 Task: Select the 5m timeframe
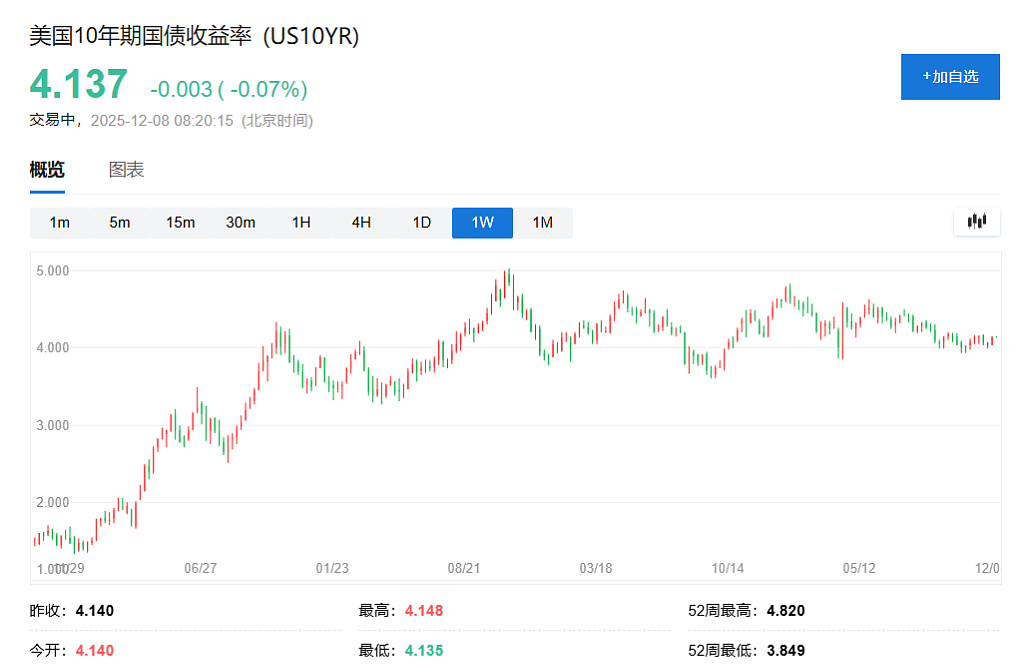(120, 223)
